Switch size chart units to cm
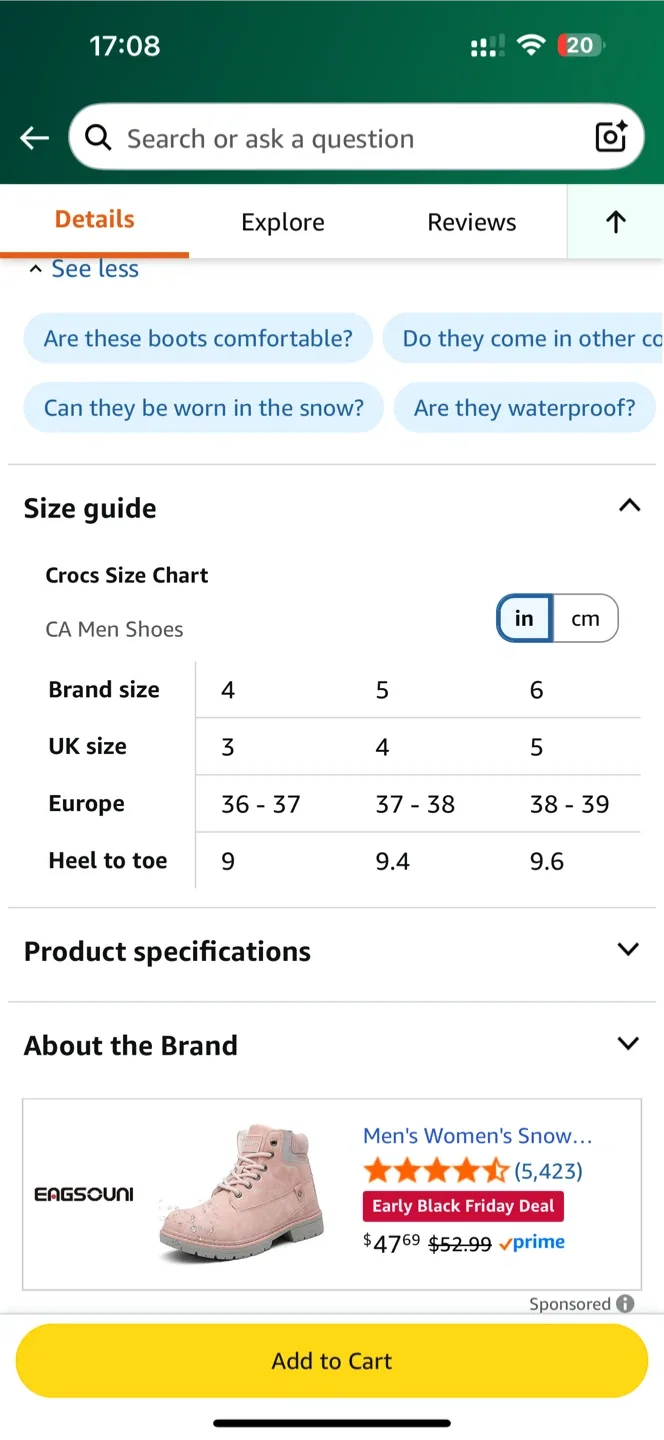This screenshot has height=1440, width=664. [x=585, y=618]
